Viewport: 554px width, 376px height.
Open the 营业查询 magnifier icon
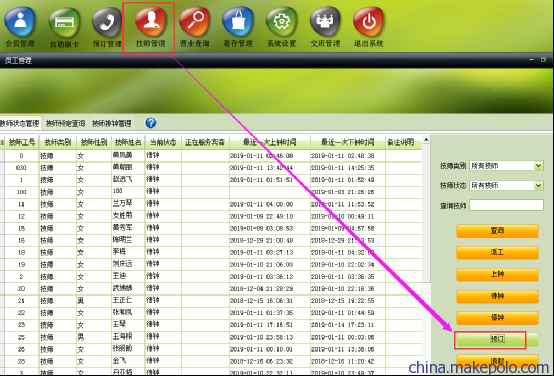click(194, 22)
